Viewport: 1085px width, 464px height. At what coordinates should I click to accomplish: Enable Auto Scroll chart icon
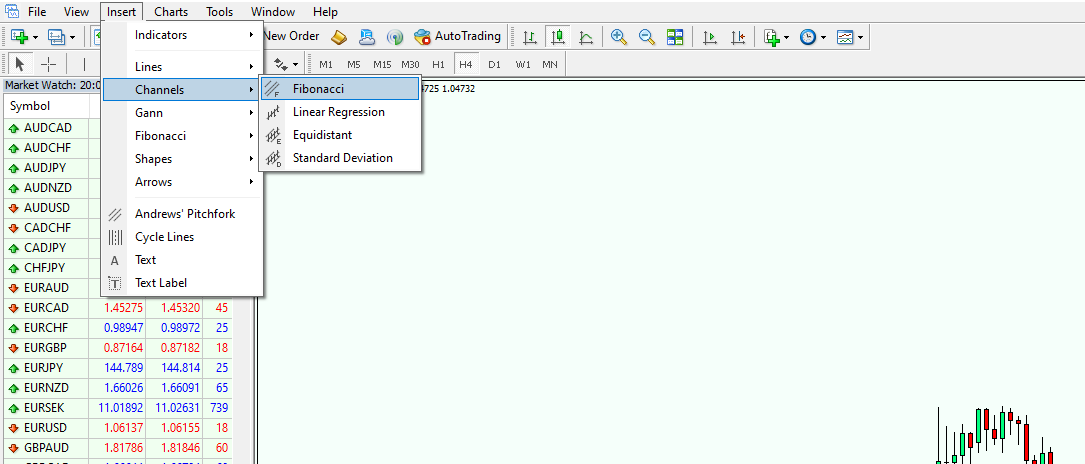tap(710, 37)
